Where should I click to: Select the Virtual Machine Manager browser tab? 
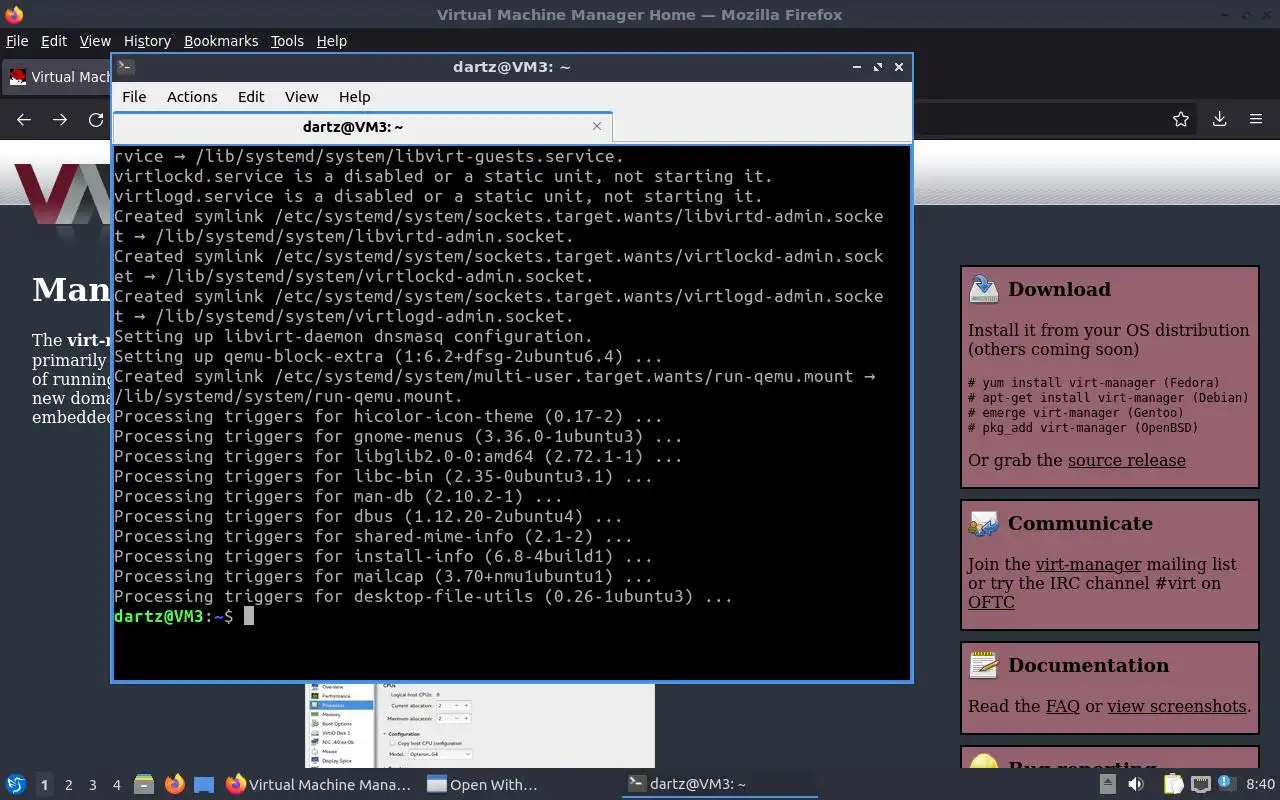pos(58,77)
